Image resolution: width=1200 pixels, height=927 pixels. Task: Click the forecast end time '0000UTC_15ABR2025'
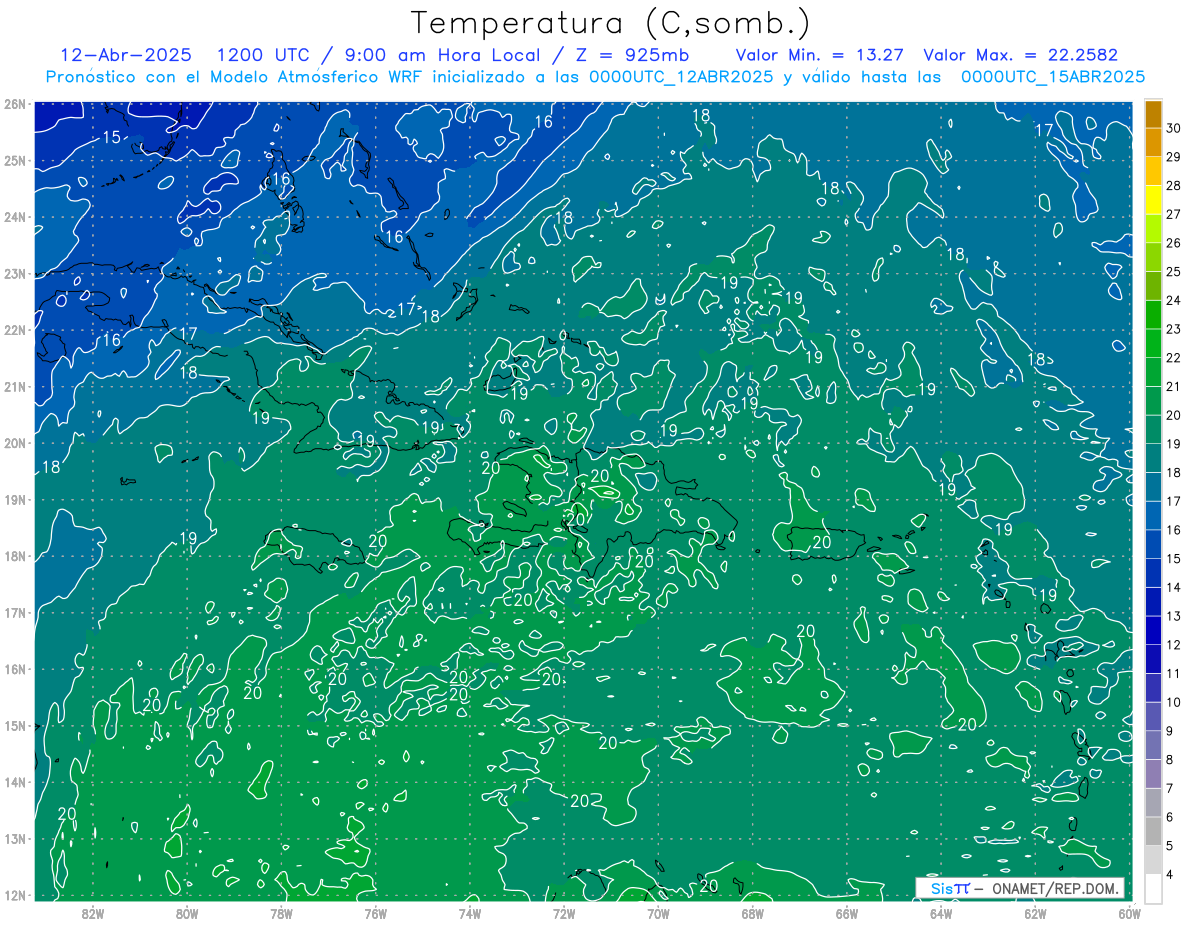1052,77
